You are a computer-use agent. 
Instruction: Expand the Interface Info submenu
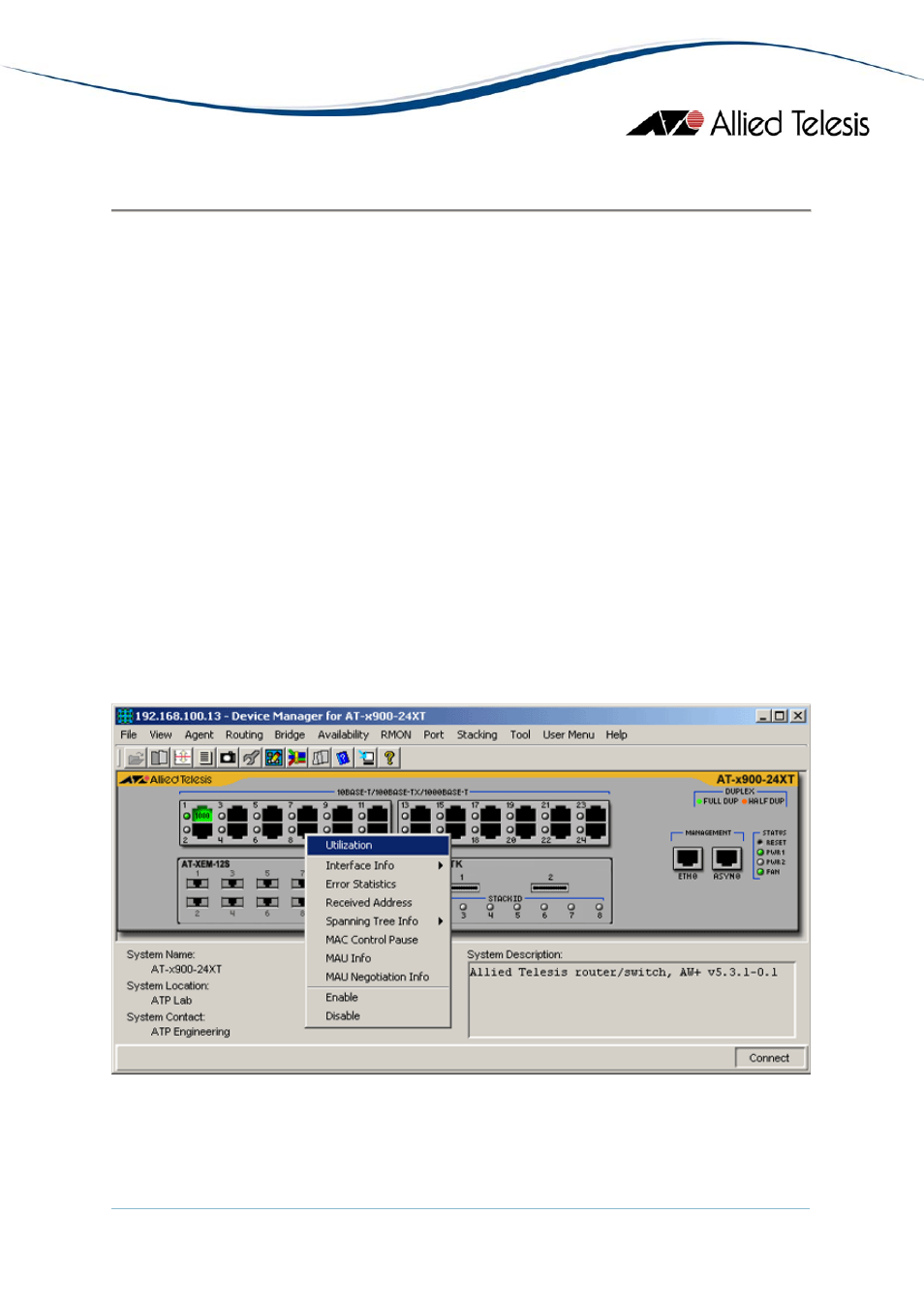[x=378, y=865]
